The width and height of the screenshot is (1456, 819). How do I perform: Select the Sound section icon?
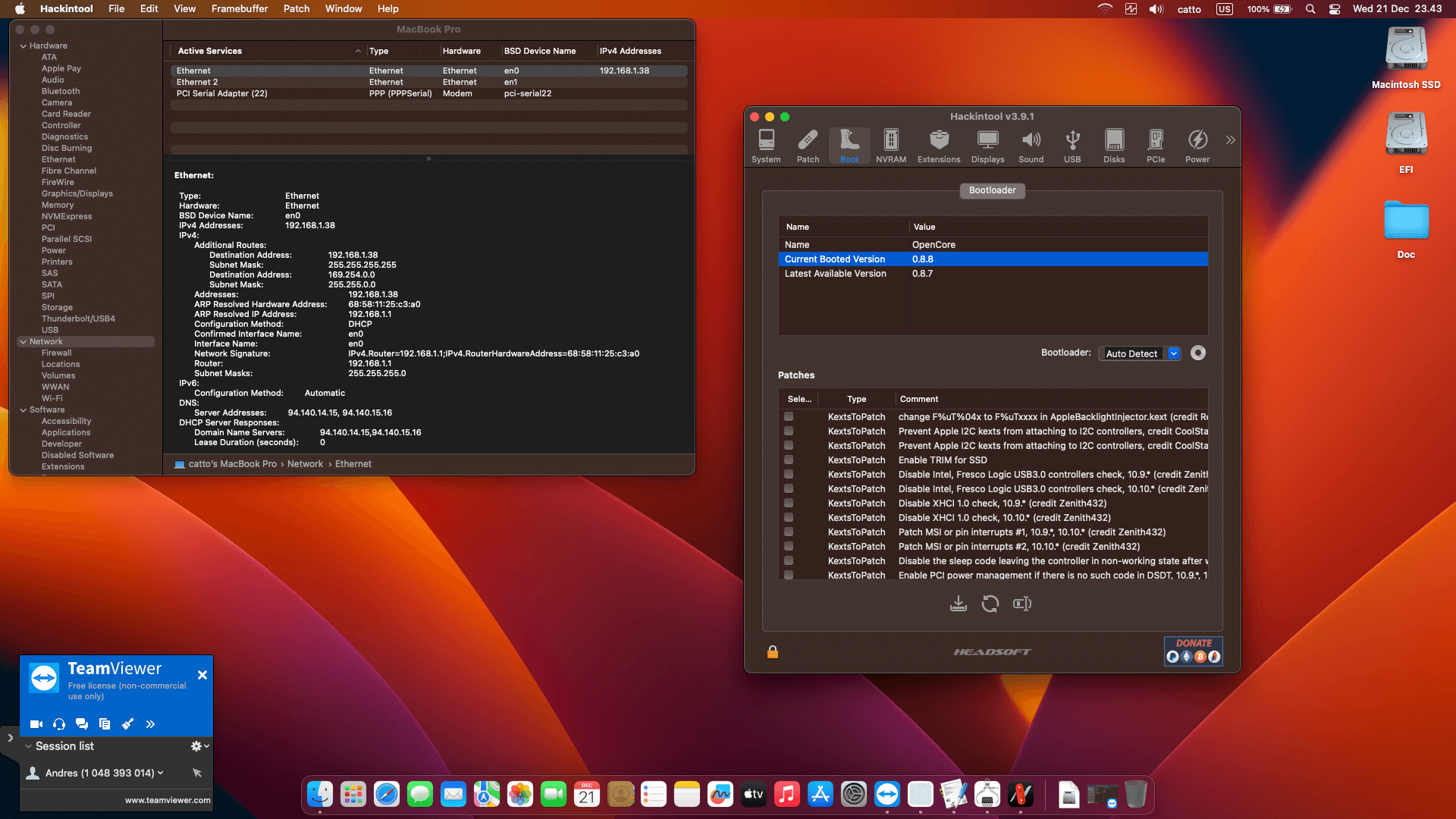point(1031,146)
